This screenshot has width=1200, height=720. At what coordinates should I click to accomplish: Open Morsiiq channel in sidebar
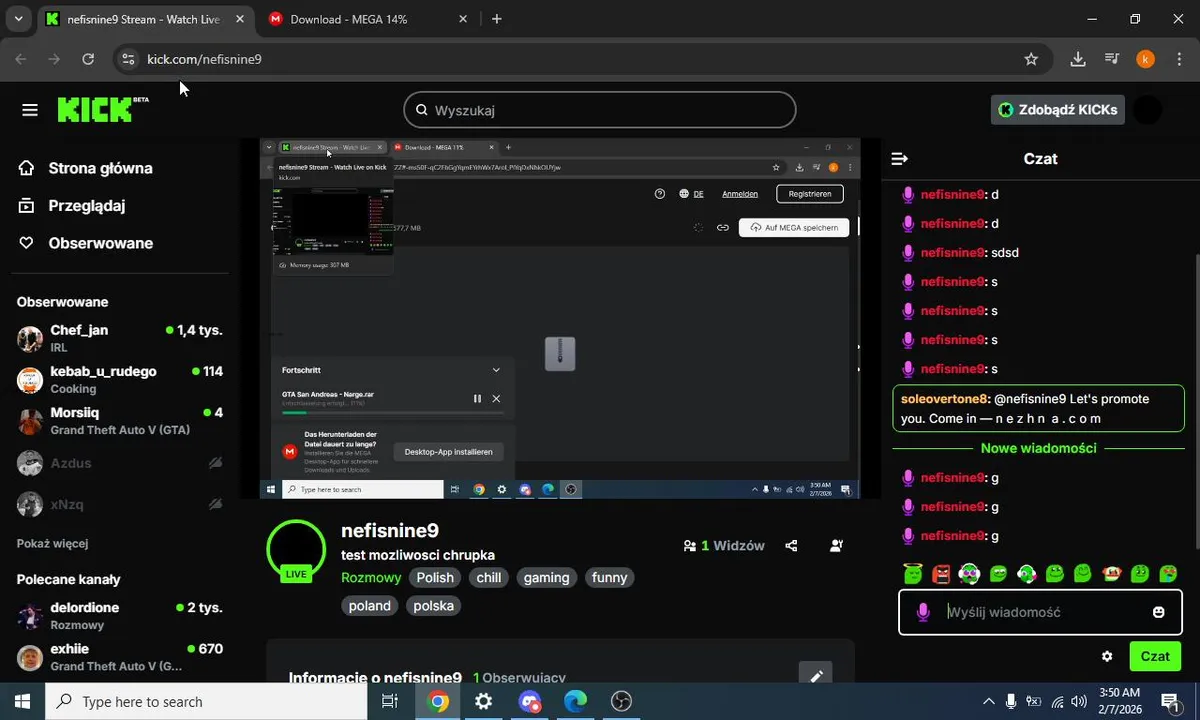pyautogui.click(x=120, y=421)
